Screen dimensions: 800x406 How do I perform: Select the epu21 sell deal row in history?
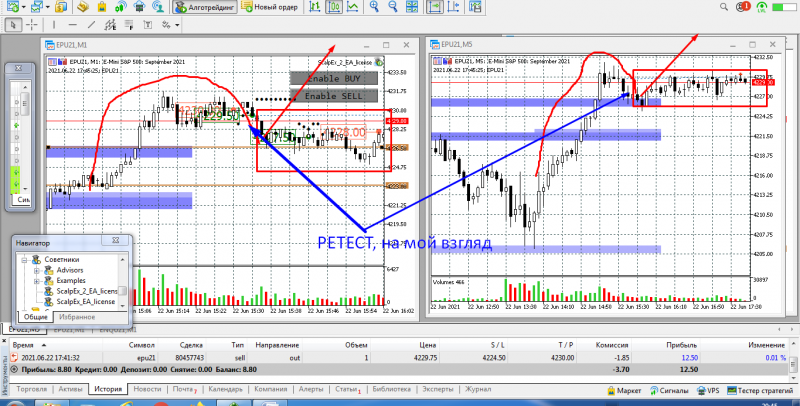[x=398, y=358]
